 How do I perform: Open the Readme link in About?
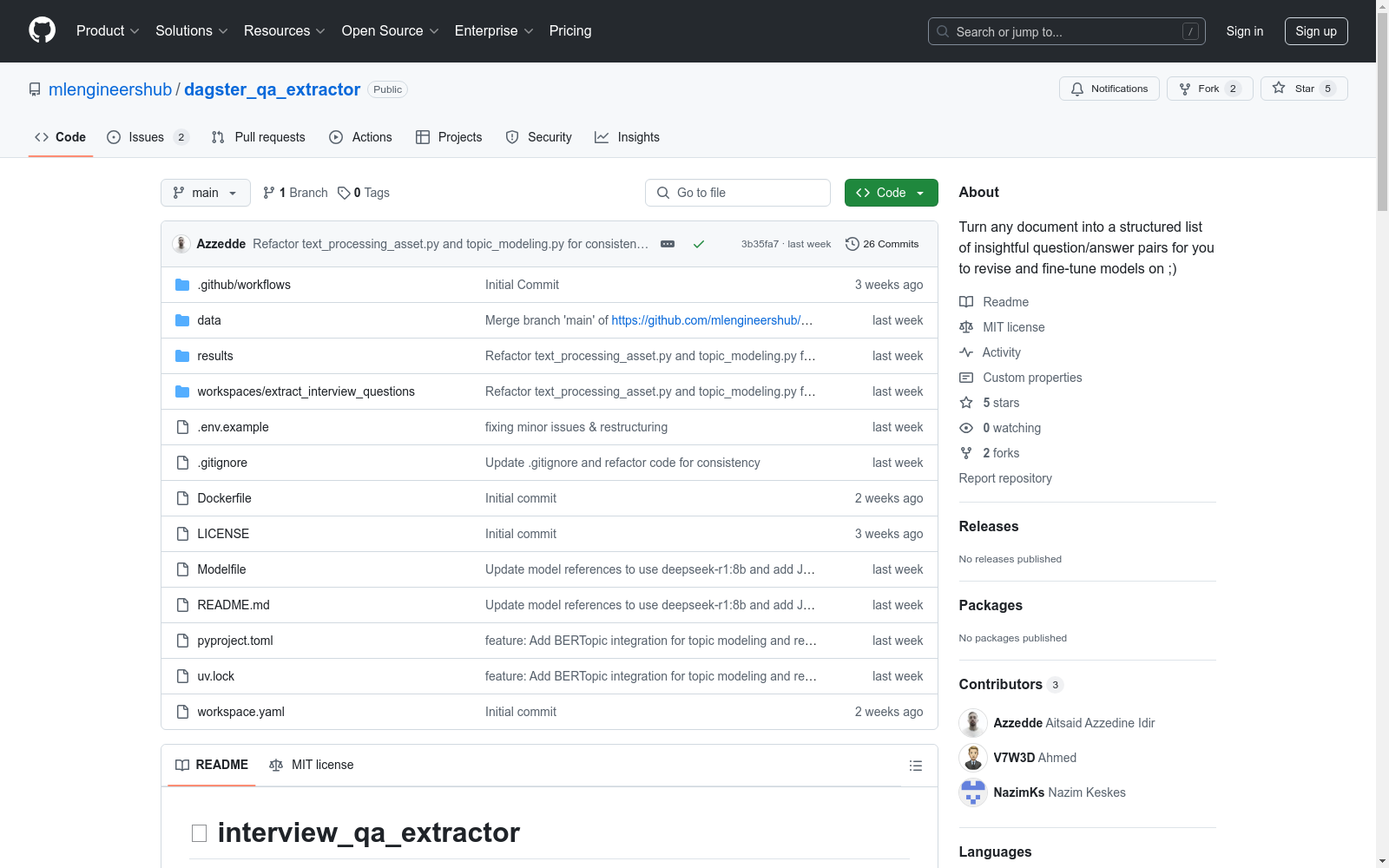[x=994, y=302]
